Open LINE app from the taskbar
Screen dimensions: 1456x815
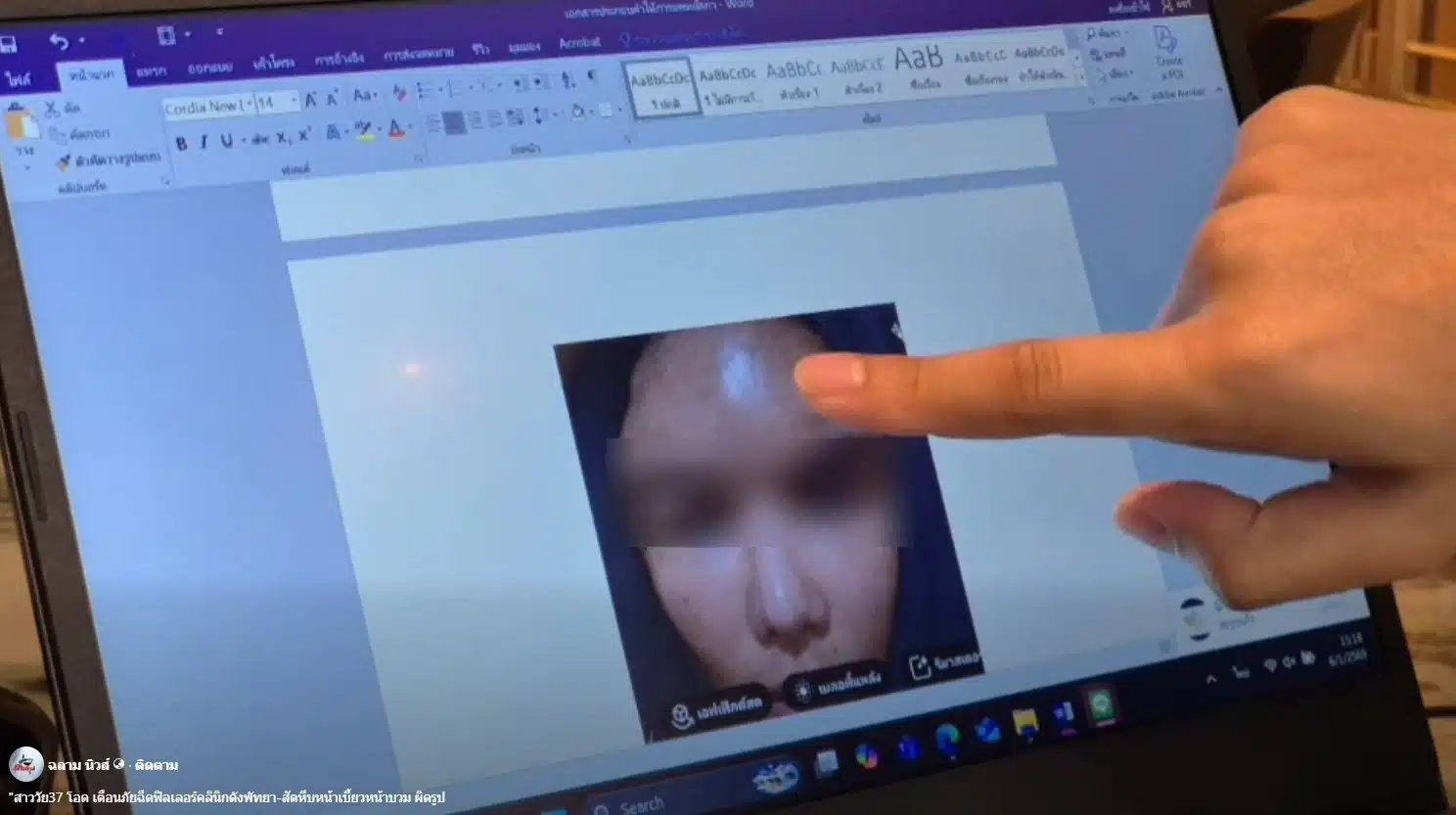click(x=1102, y=706)
